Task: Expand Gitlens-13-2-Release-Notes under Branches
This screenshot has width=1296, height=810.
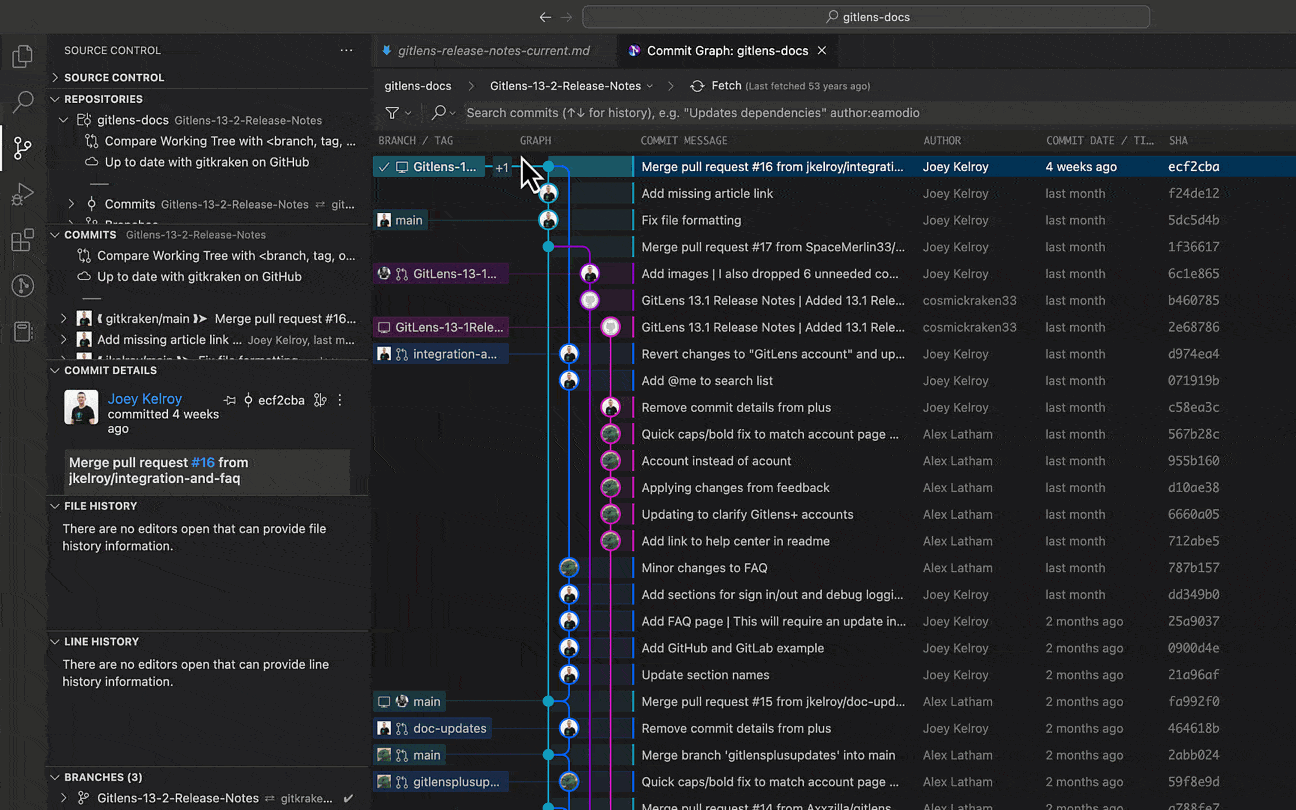Action: 64,798
